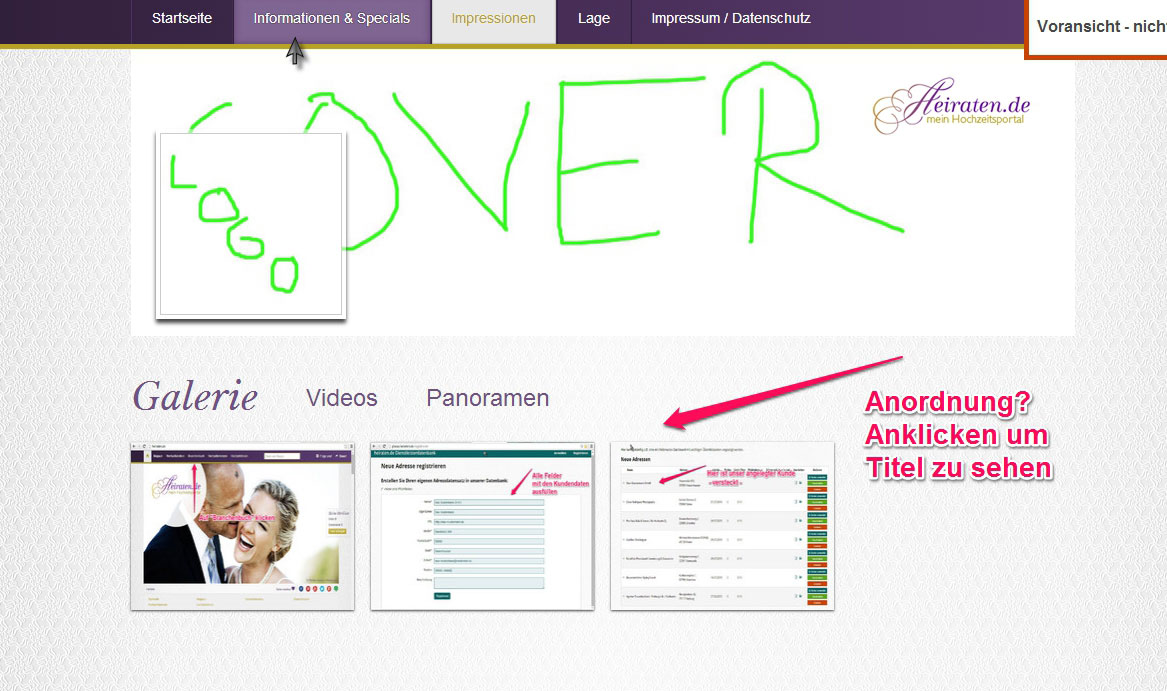
Task: Click Heiraten.de logo inside first thumbnail
Action: click(x=176, y=490)
